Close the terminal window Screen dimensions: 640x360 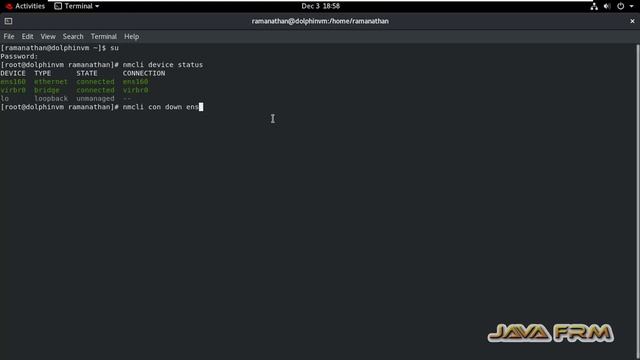[632, 21]
